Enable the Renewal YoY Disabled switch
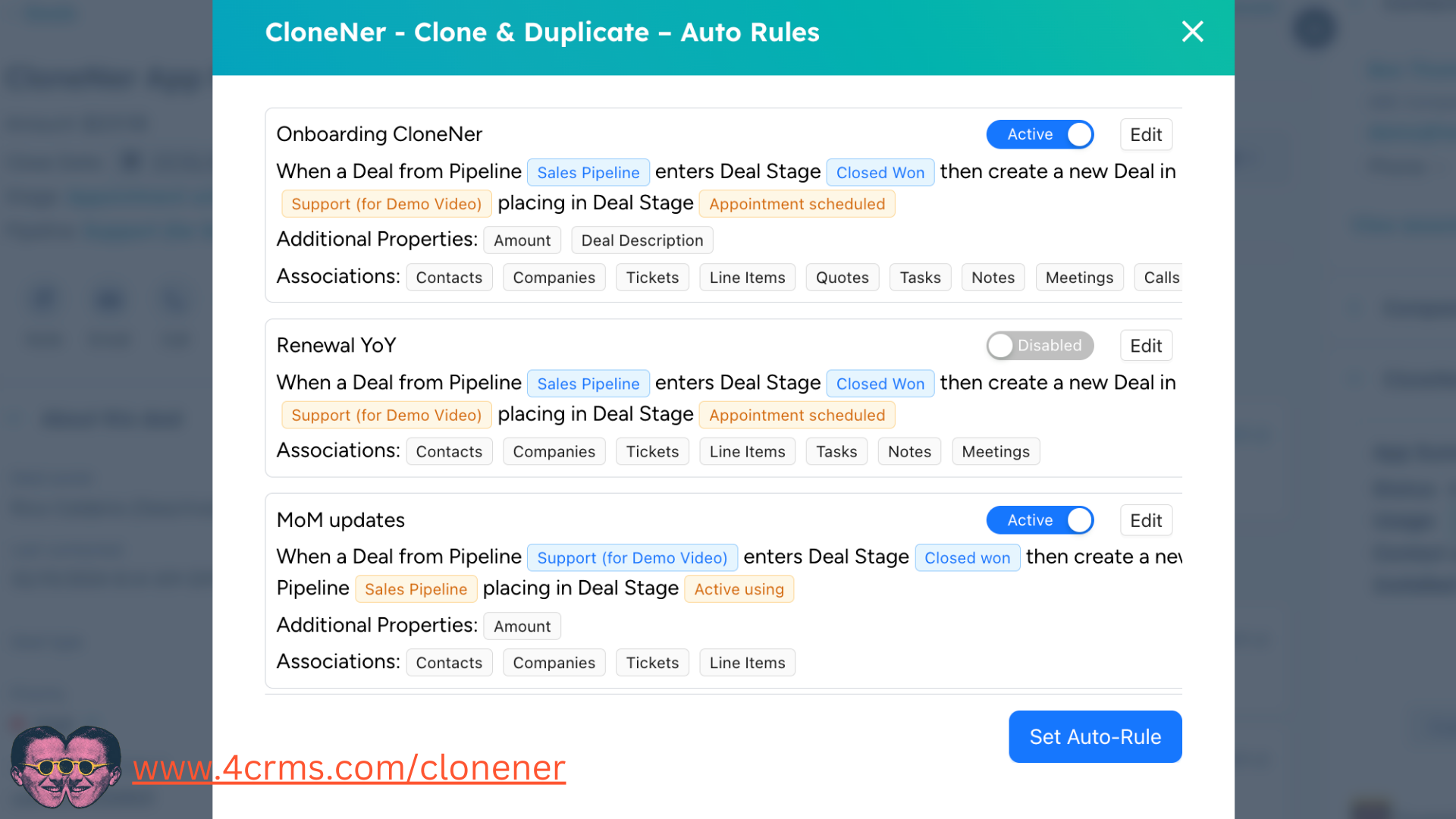Viewport: 1456px width, 819px height. 1040,346
